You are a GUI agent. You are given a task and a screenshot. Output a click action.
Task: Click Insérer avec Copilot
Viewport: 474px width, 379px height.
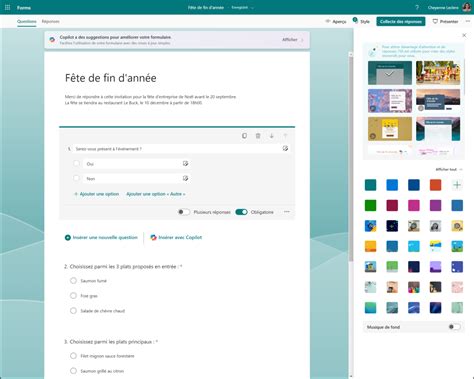[176, 237]
